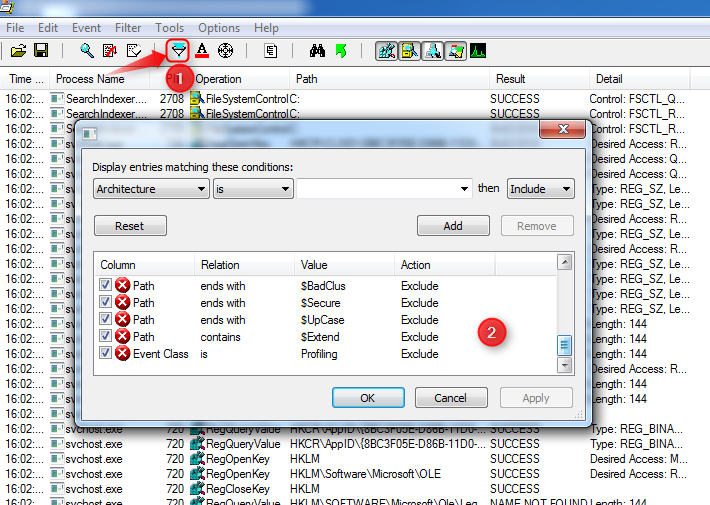Open the Edit menu
The width and height of the screenshot is (710, 505).
point(48,28)
